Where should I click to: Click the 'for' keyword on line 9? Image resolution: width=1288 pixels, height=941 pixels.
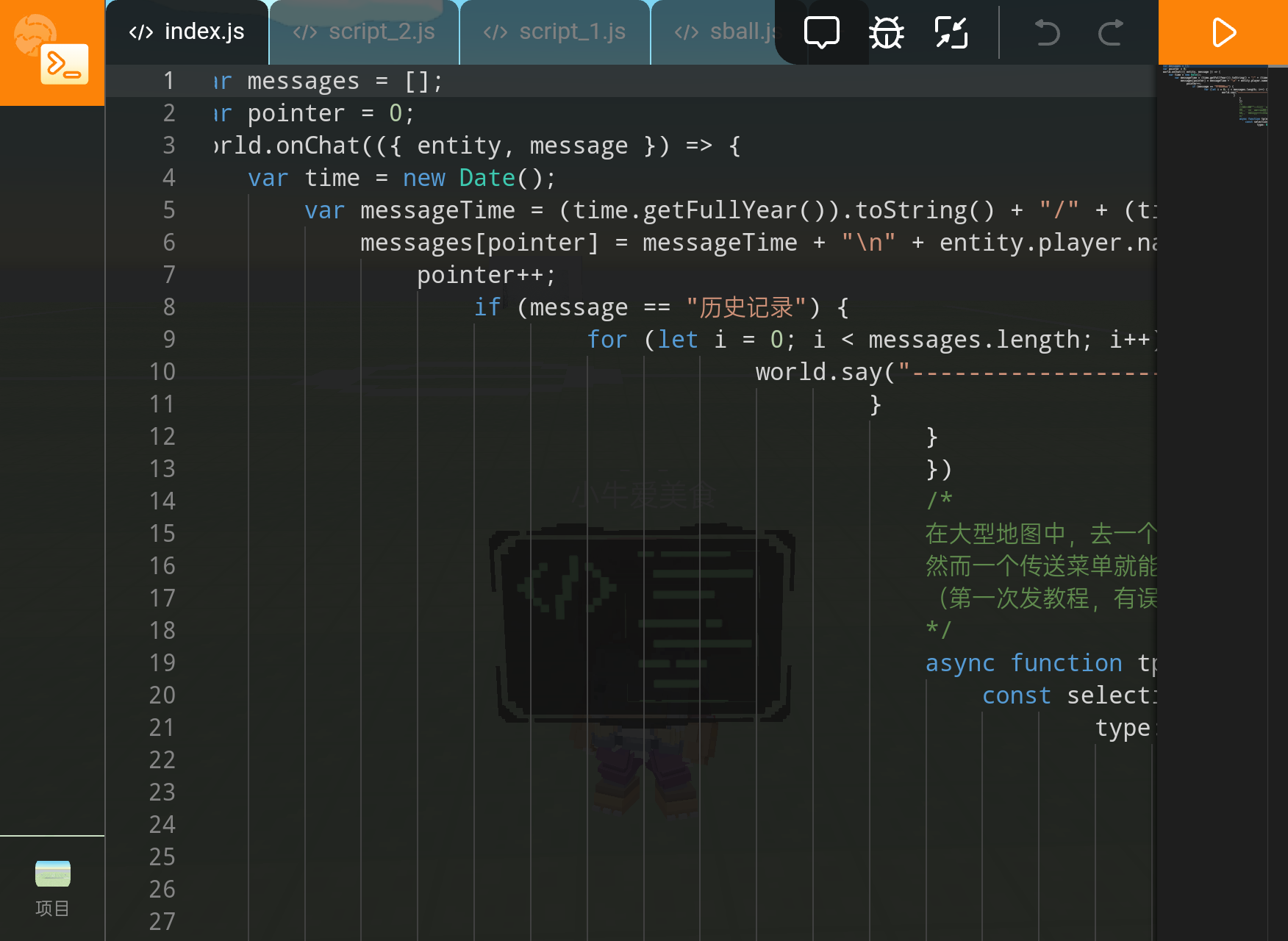pos(607,340)
